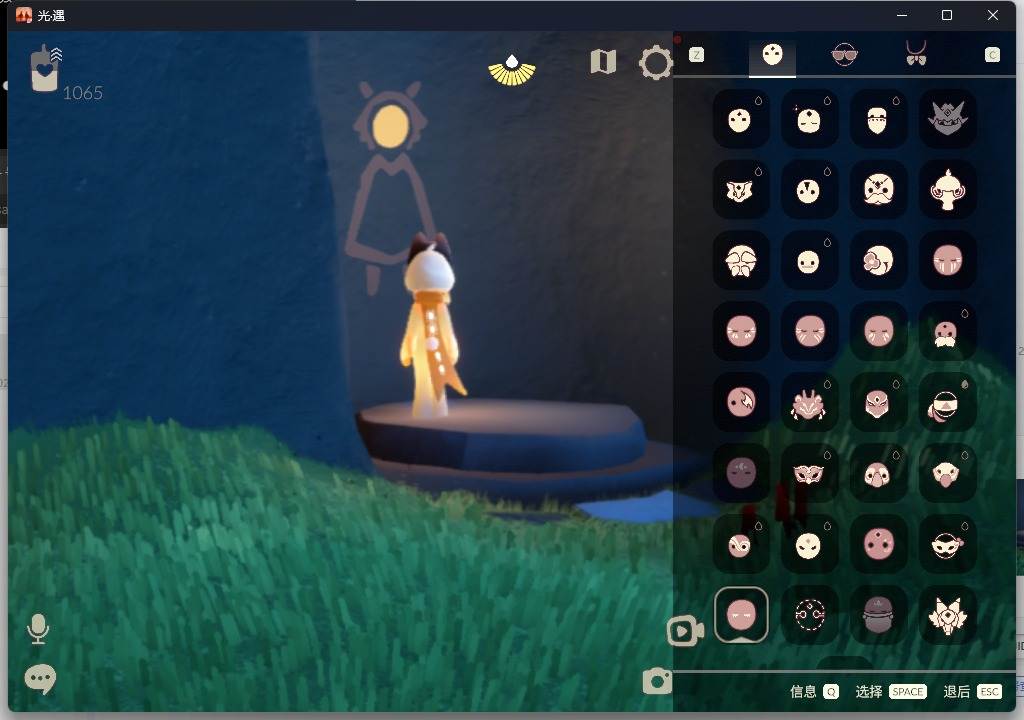Take a photo with the camera icon
The width and height of the screenshot is (1024, 720).
pyautogui.click(x=657, y=681)
